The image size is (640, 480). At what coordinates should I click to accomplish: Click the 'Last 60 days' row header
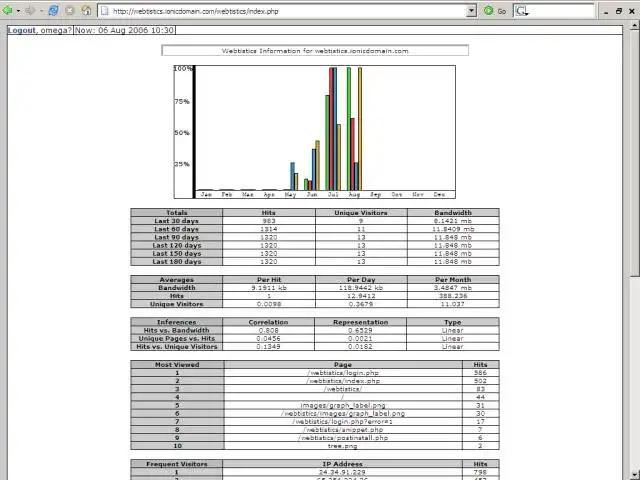pyautogui.click(x=176, y=229)
